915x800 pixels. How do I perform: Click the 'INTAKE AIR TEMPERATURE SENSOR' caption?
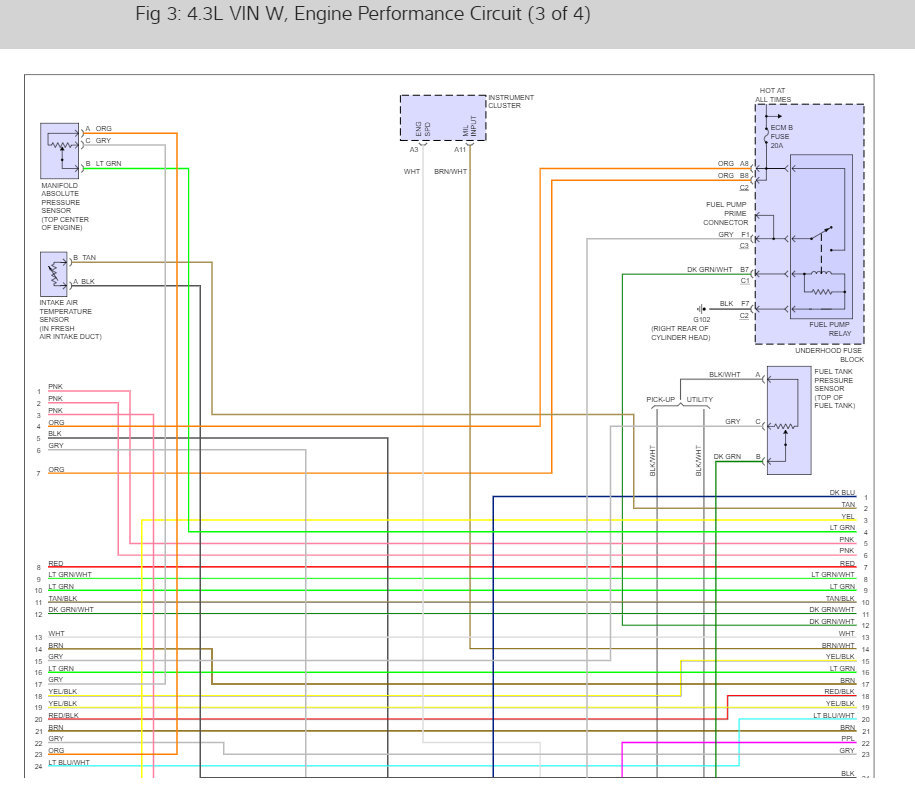pos(70,320)
